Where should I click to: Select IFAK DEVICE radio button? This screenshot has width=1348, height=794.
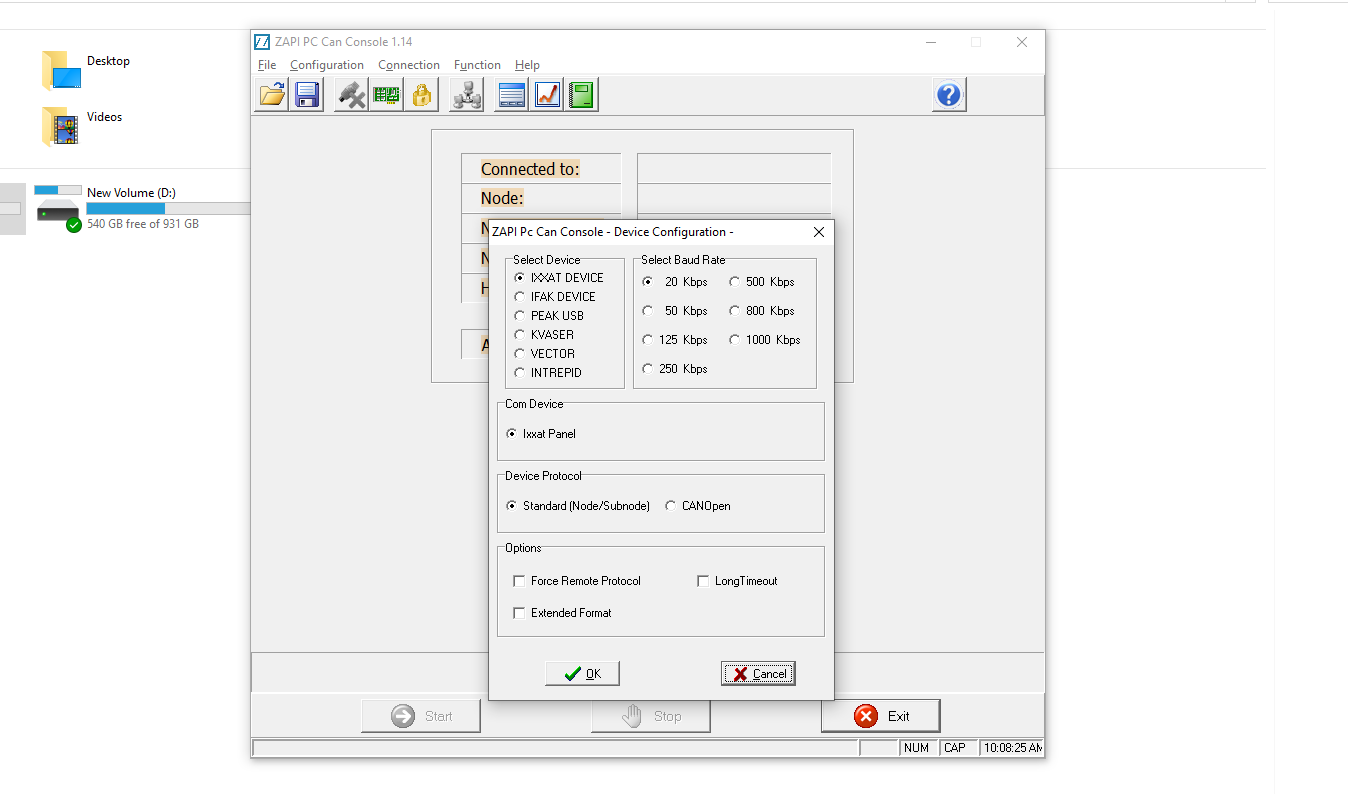click(x=555, y=297)
